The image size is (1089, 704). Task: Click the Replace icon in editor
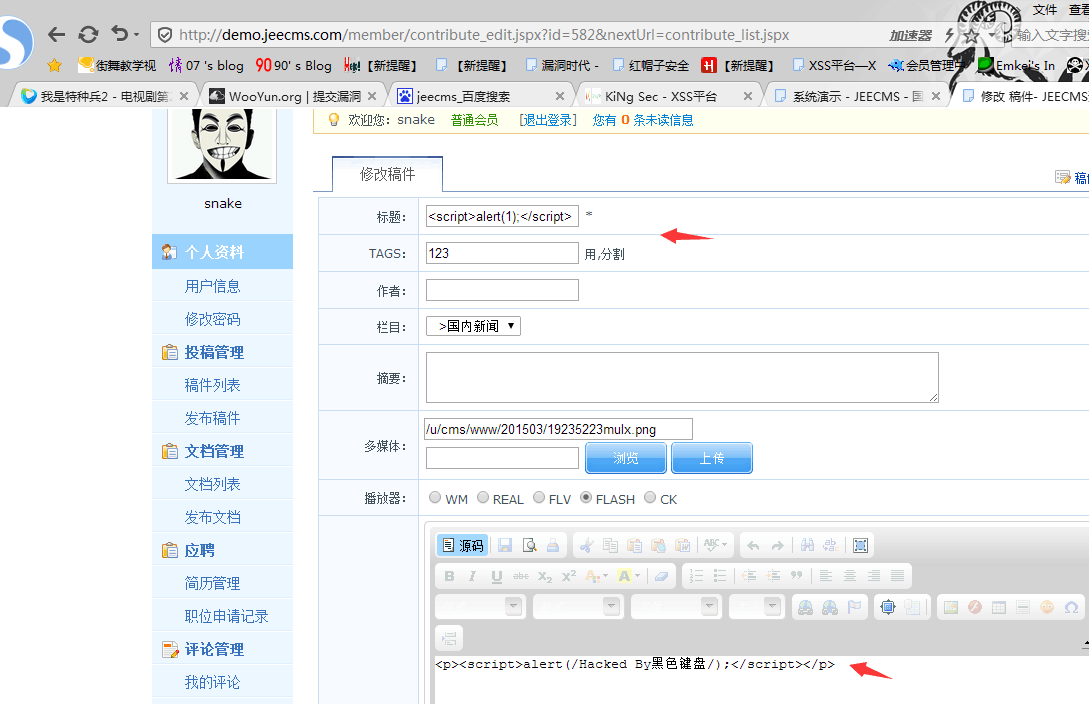831,546
